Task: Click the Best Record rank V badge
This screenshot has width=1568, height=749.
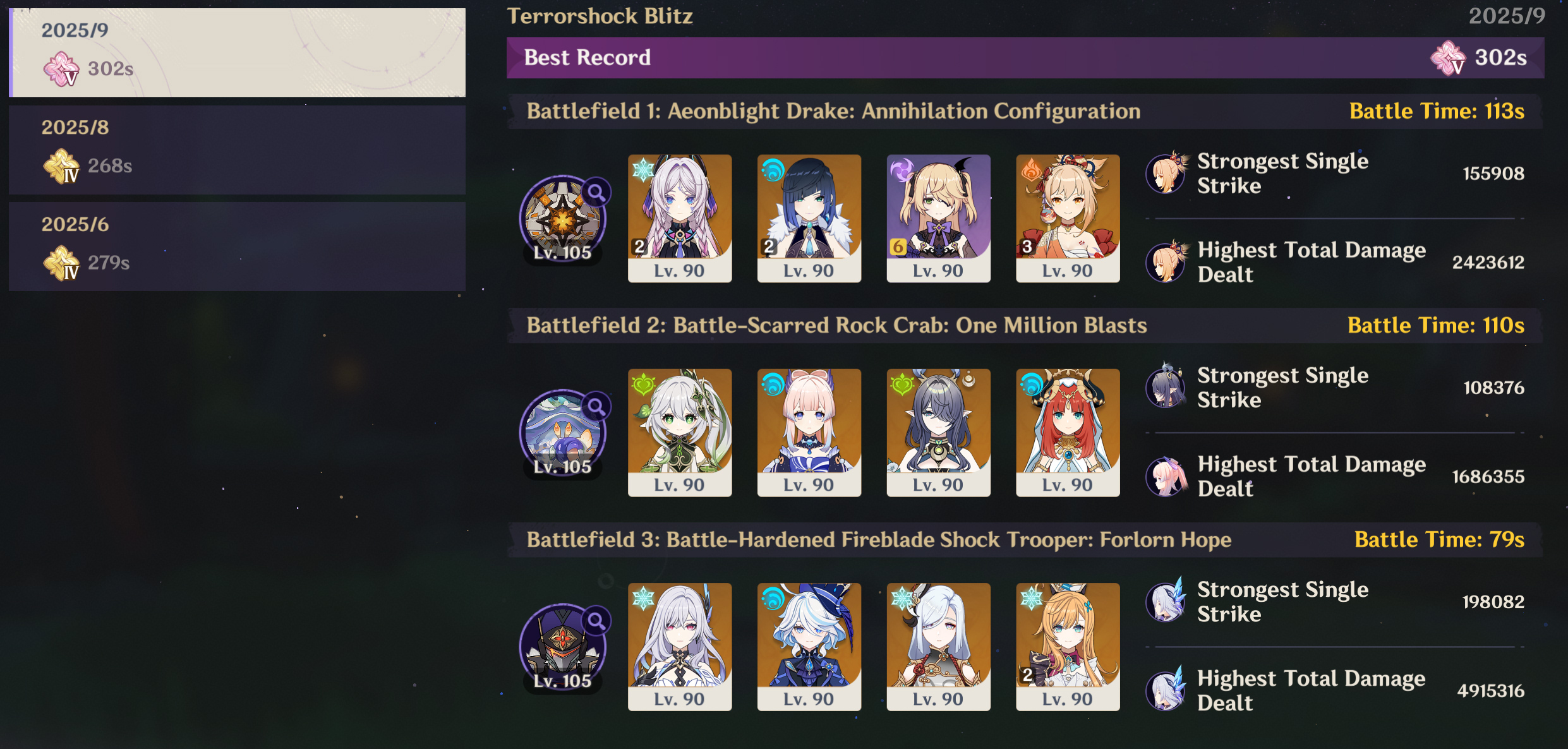Action: (x=1448, y=58)
